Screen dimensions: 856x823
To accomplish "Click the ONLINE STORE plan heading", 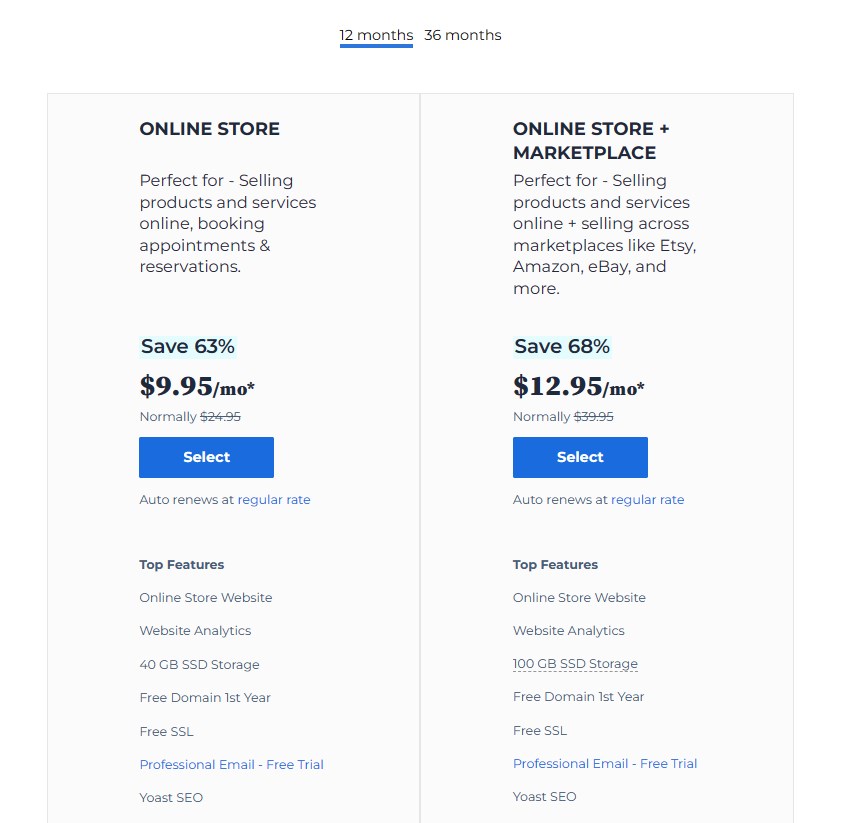I will pos(209,129).
